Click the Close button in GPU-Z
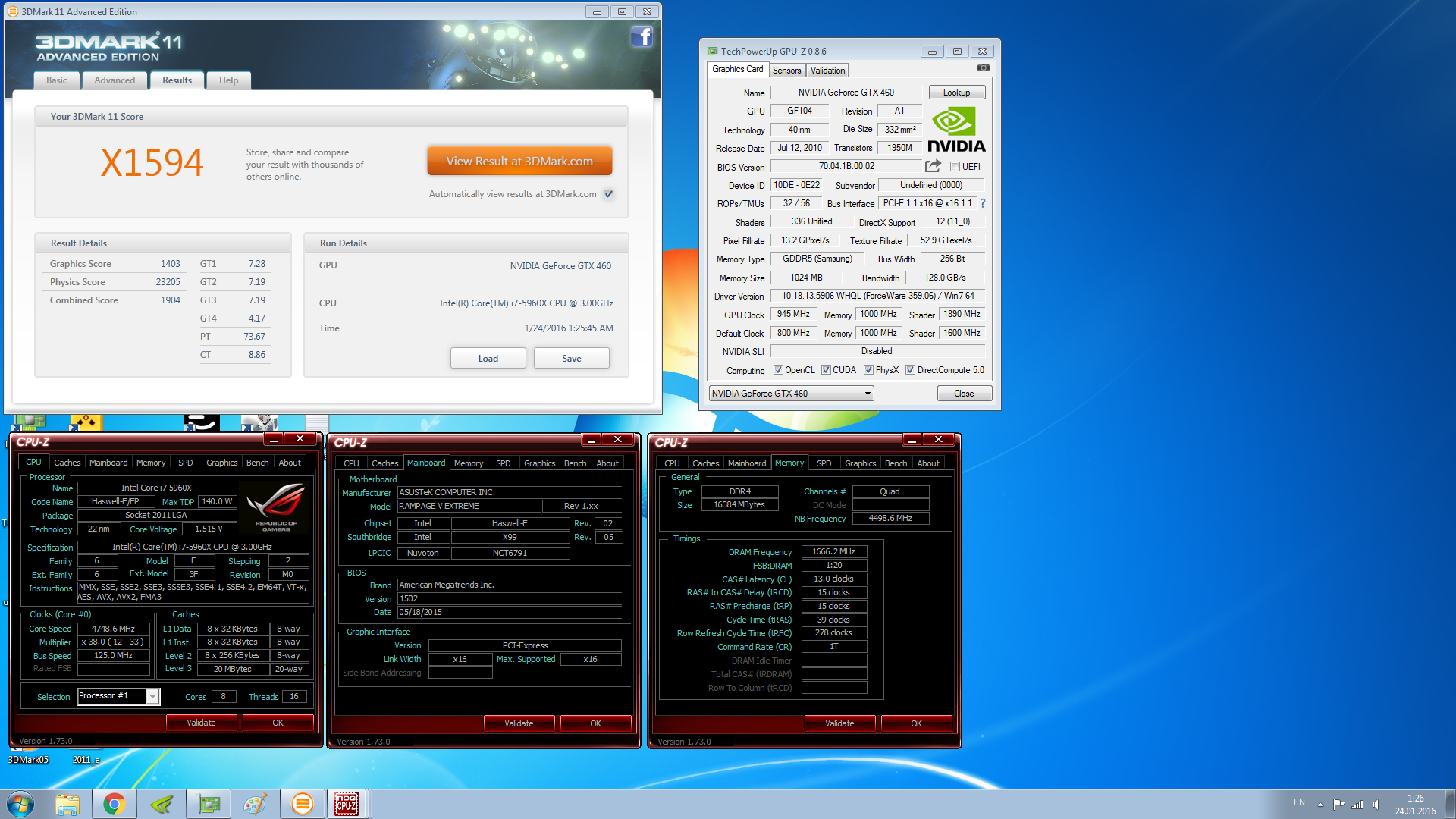The width and height of the screenshot is (1456, 819). click(x=964, y=394)
